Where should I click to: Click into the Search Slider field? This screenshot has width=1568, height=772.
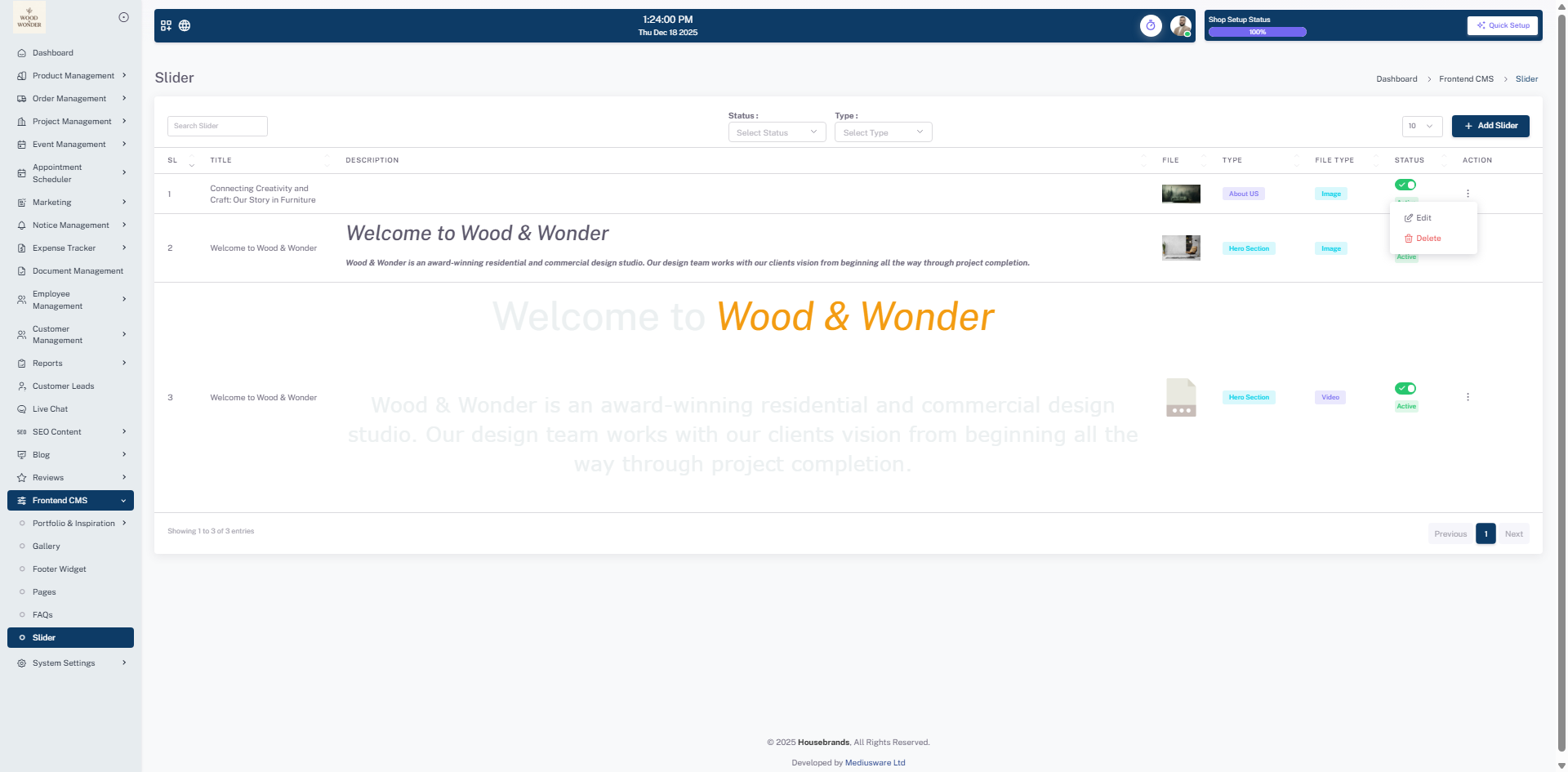coord(217,126)
